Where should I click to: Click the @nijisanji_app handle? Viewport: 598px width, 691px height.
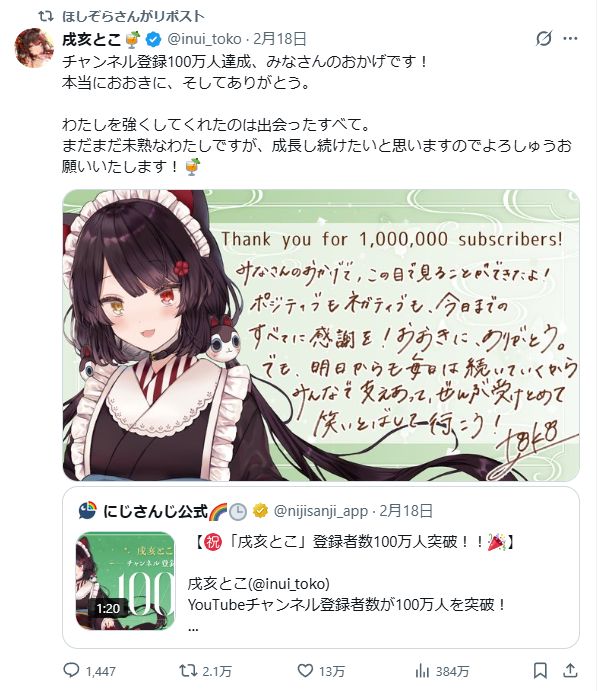coord(320,511)
